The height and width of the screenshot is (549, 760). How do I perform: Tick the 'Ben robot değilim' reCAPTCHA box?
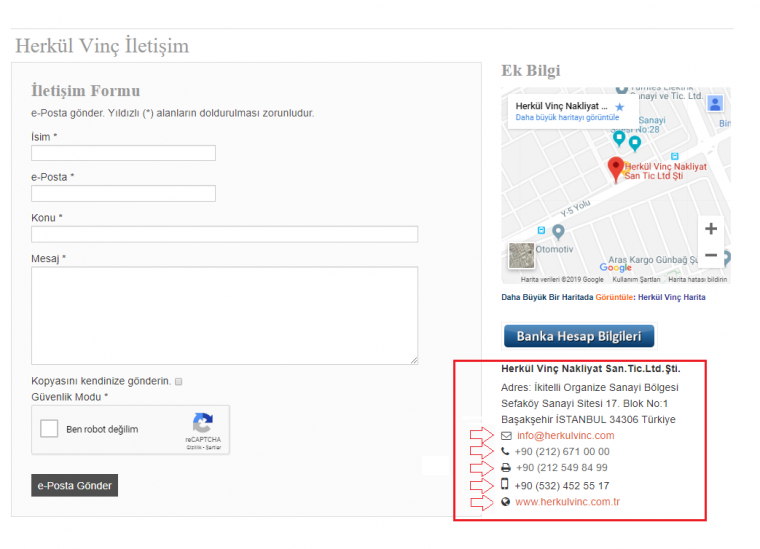click(x=49, y=429)
